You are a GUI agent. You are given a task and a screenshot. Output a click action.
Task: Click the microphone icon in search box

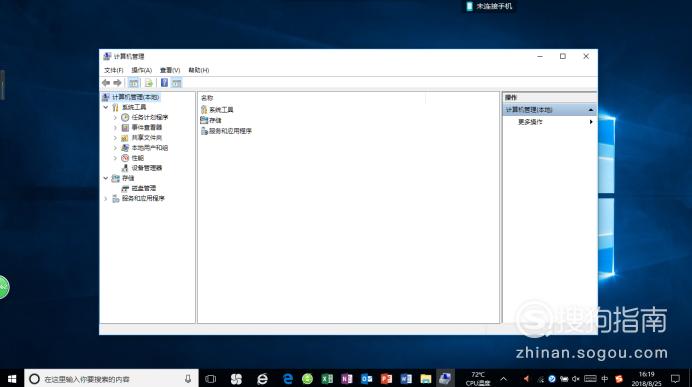coord(188,379)
